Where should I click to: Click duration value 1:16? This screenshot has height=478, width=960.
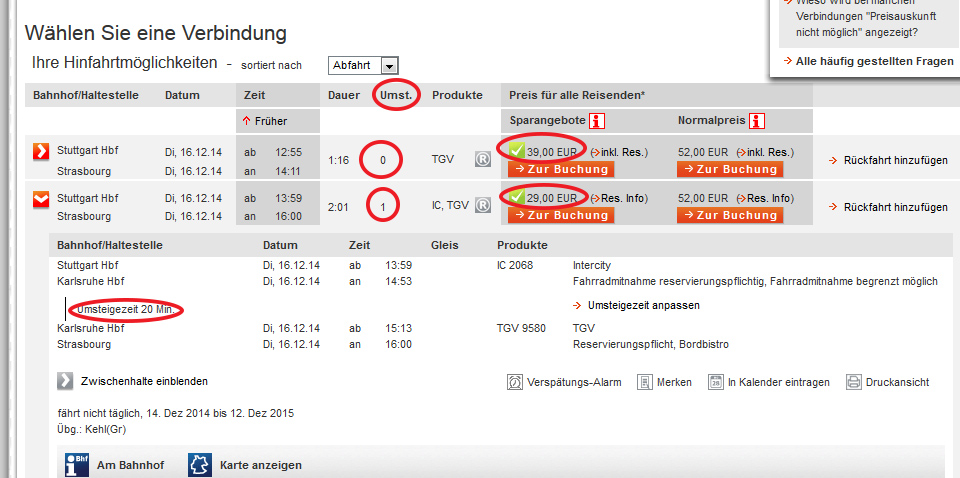[338, 160]
